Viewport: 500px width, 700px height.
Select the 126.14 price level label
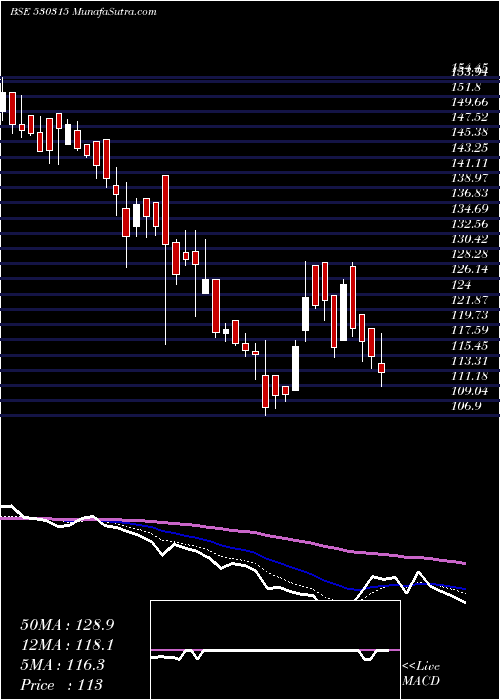click(x=469, y=269)
